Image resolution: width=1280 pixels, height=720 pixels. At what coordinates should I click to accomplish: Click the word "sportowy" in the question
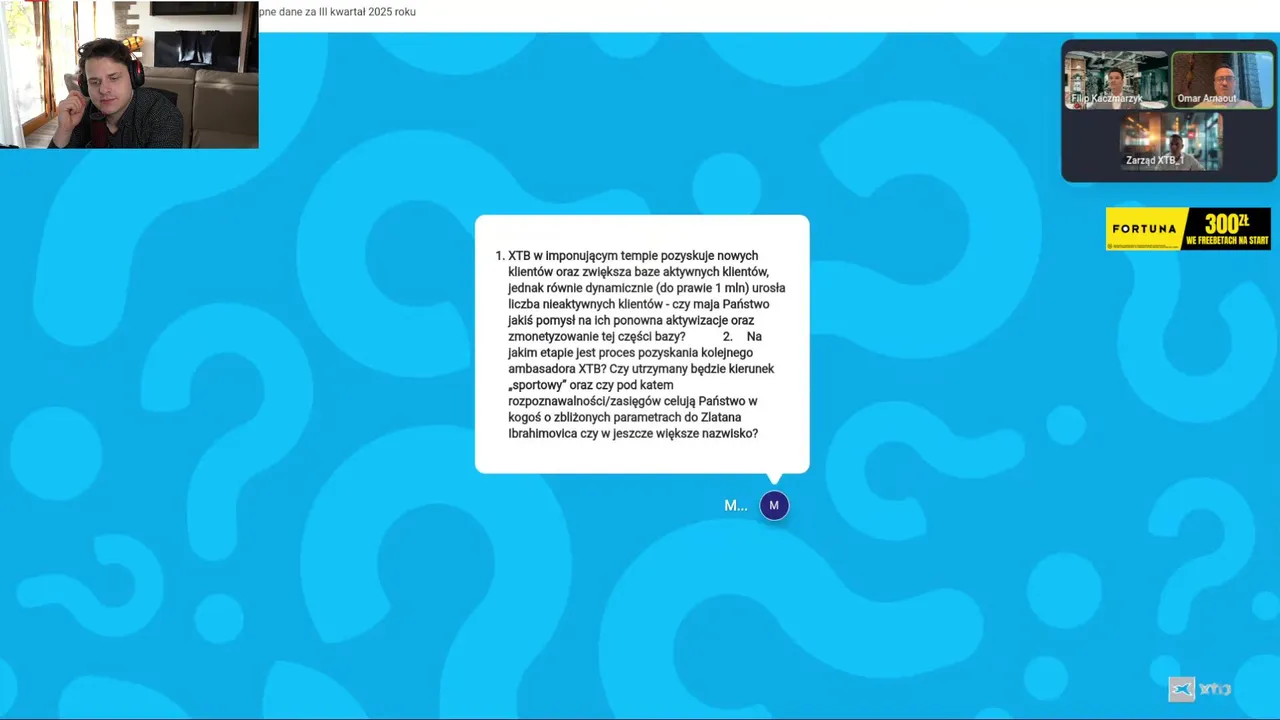pos(537,385)
